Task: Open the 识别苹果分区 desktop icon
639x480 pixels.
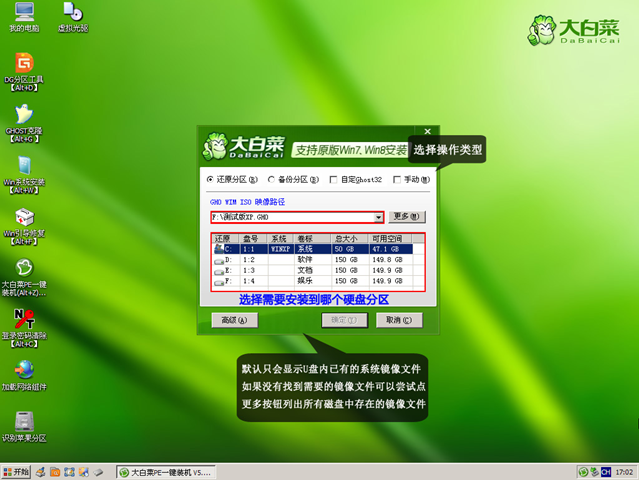Action: click(22, 424)
